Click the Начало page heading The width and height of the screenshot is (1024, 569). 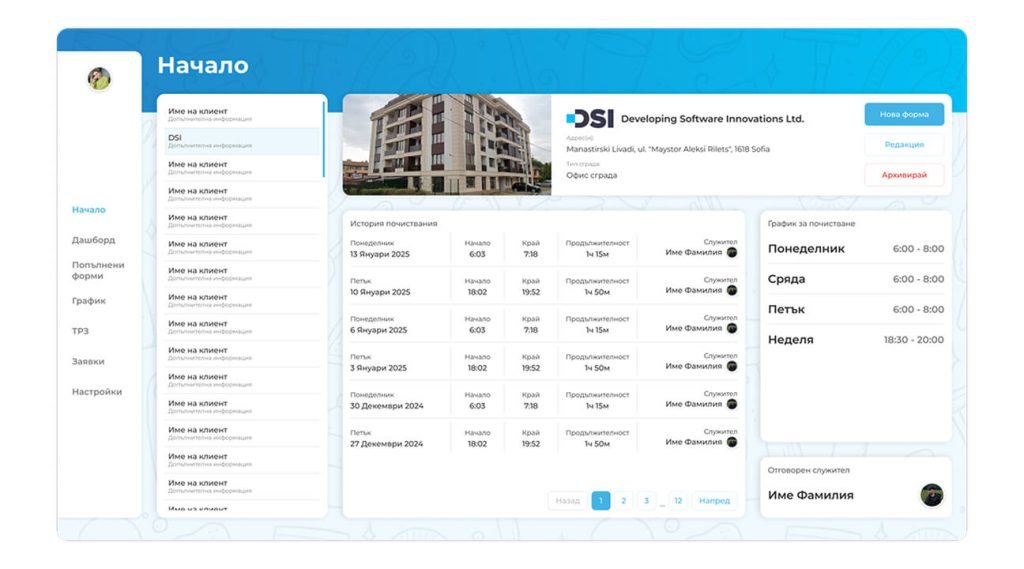(203, 65)
